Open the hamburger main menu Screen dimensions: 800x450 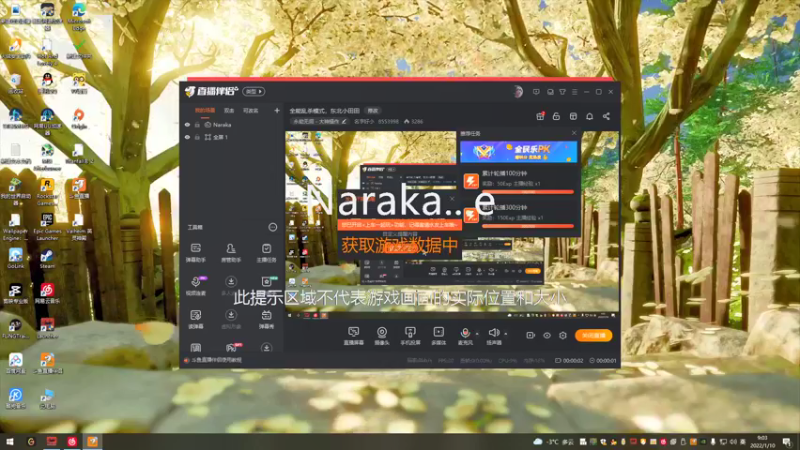pyautogui.click(x=574, y=92)
